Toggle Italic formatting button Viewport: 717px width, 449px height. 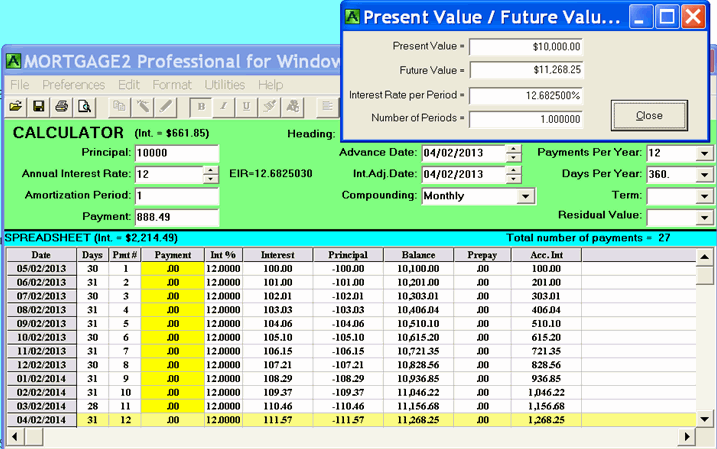point(224,106)
